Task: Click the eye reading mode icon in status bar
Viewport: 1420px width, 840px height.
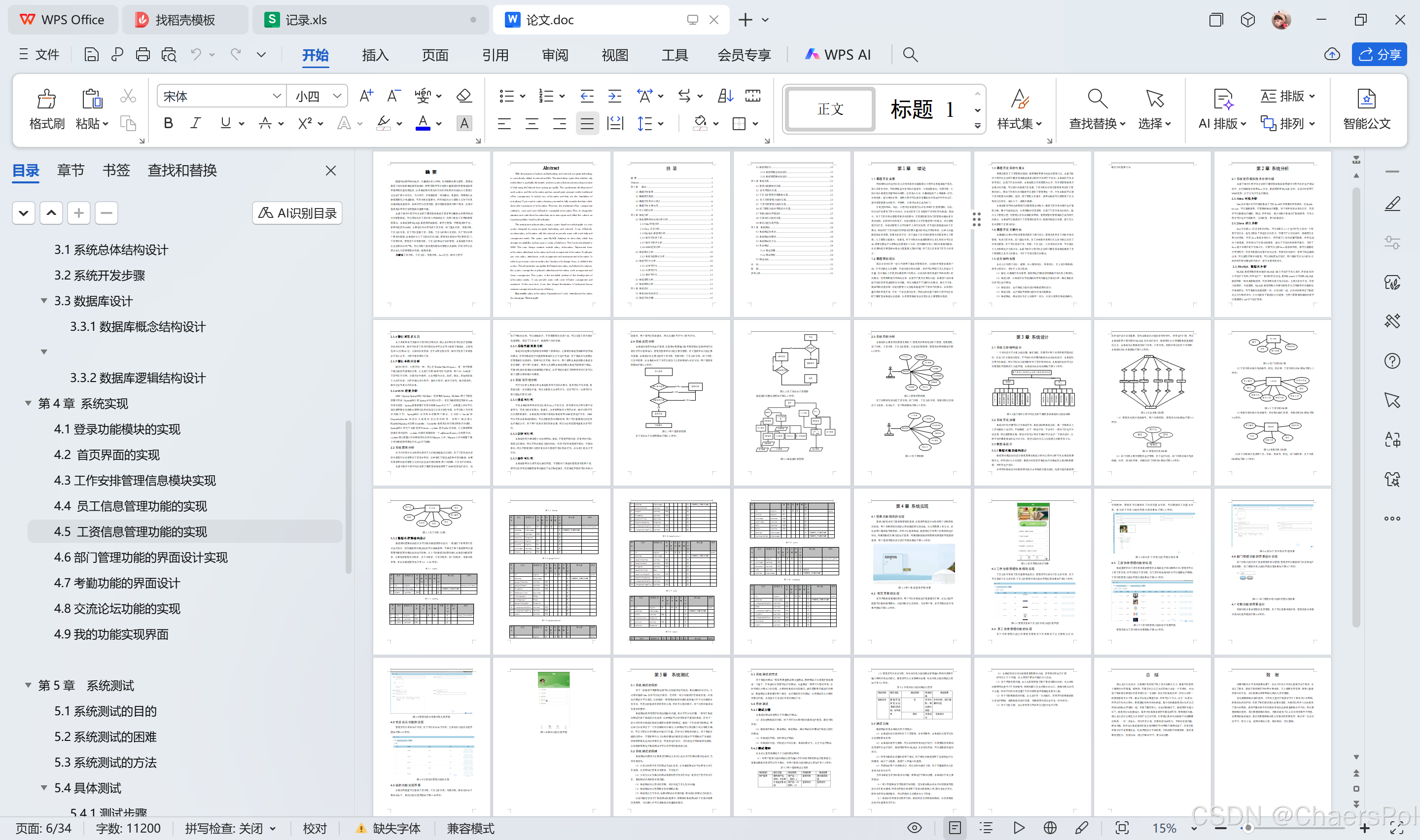Action: click(x=914, y=828)
